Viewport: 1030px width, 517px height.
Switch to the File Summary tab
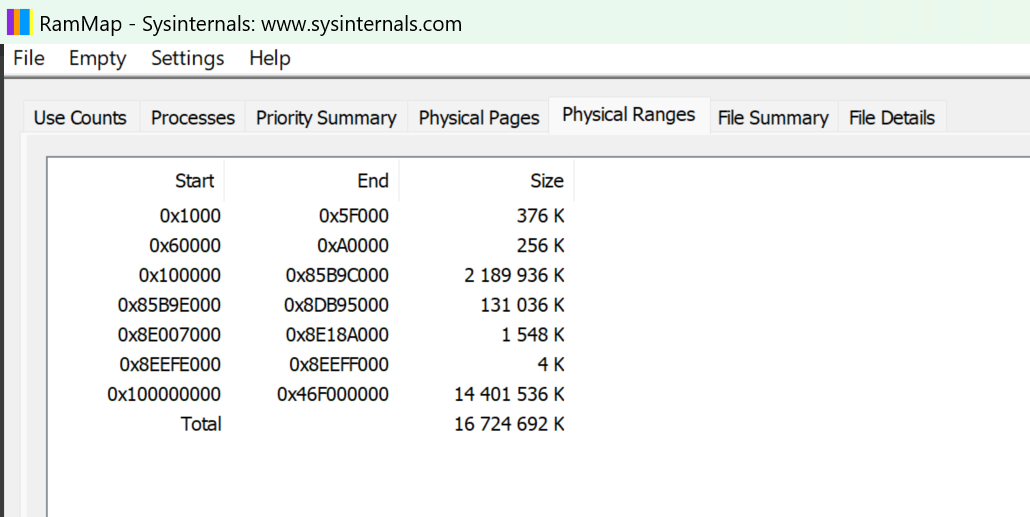(773, 118)
